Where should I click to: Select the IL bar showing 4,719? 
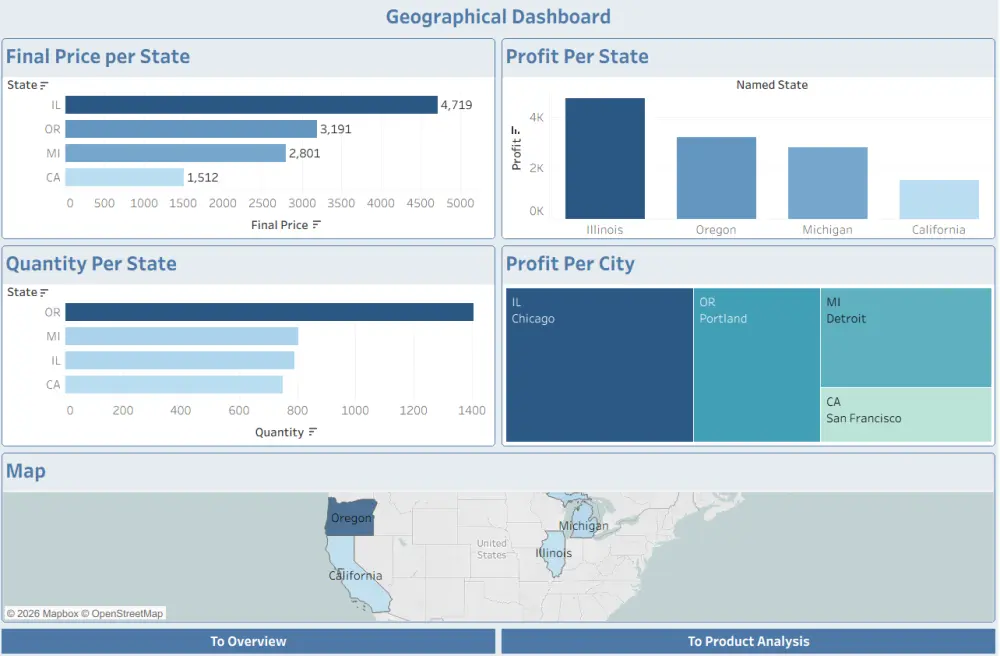tap(250, 104)
